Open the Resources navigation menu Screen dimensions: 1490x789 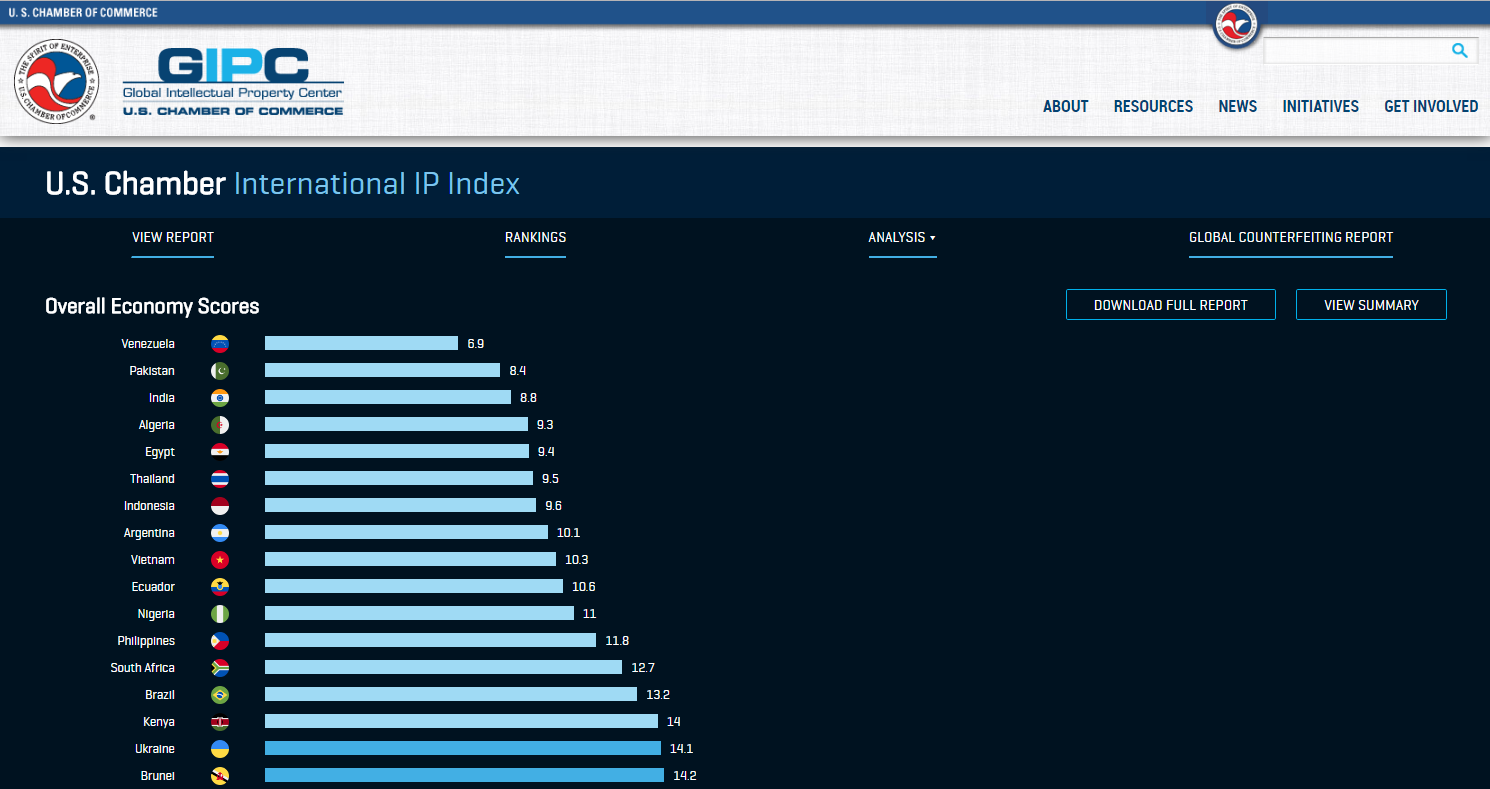coord(1153,106)
